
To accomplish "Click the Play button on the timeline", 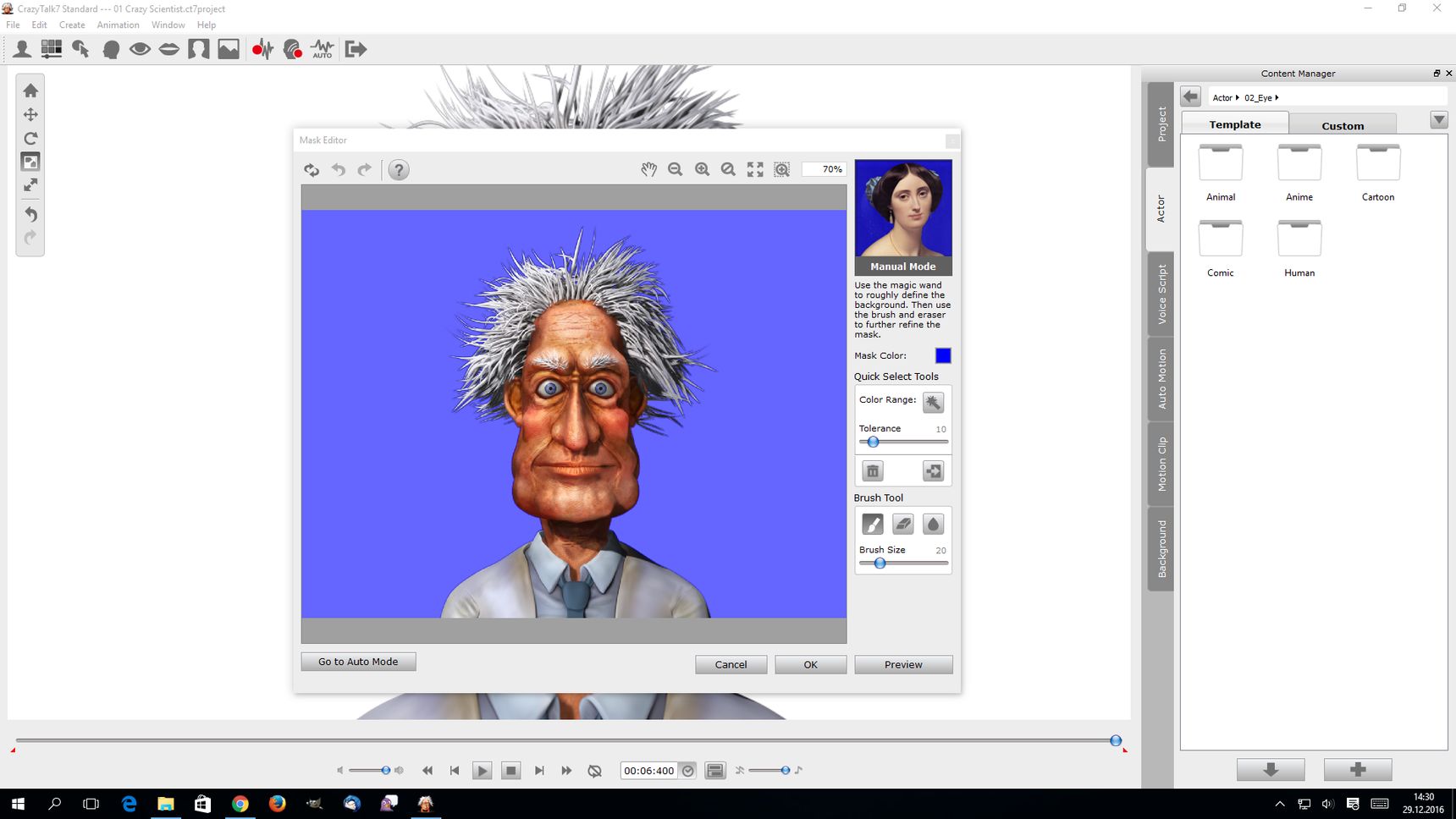I will click(x=482, y=770).
